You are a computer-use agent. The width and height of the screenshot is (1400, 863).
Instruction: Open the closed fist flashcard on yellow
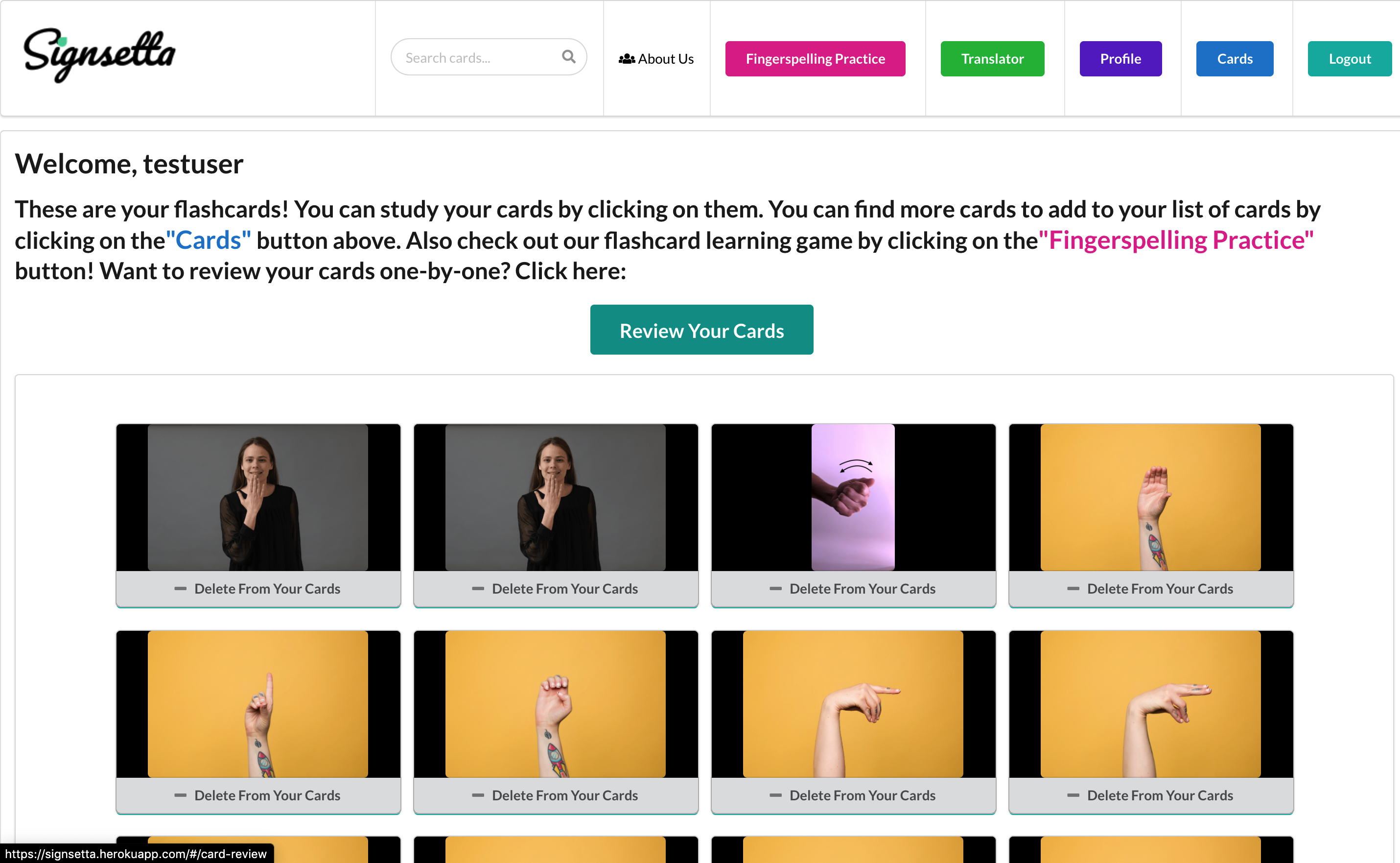point(556,704)
